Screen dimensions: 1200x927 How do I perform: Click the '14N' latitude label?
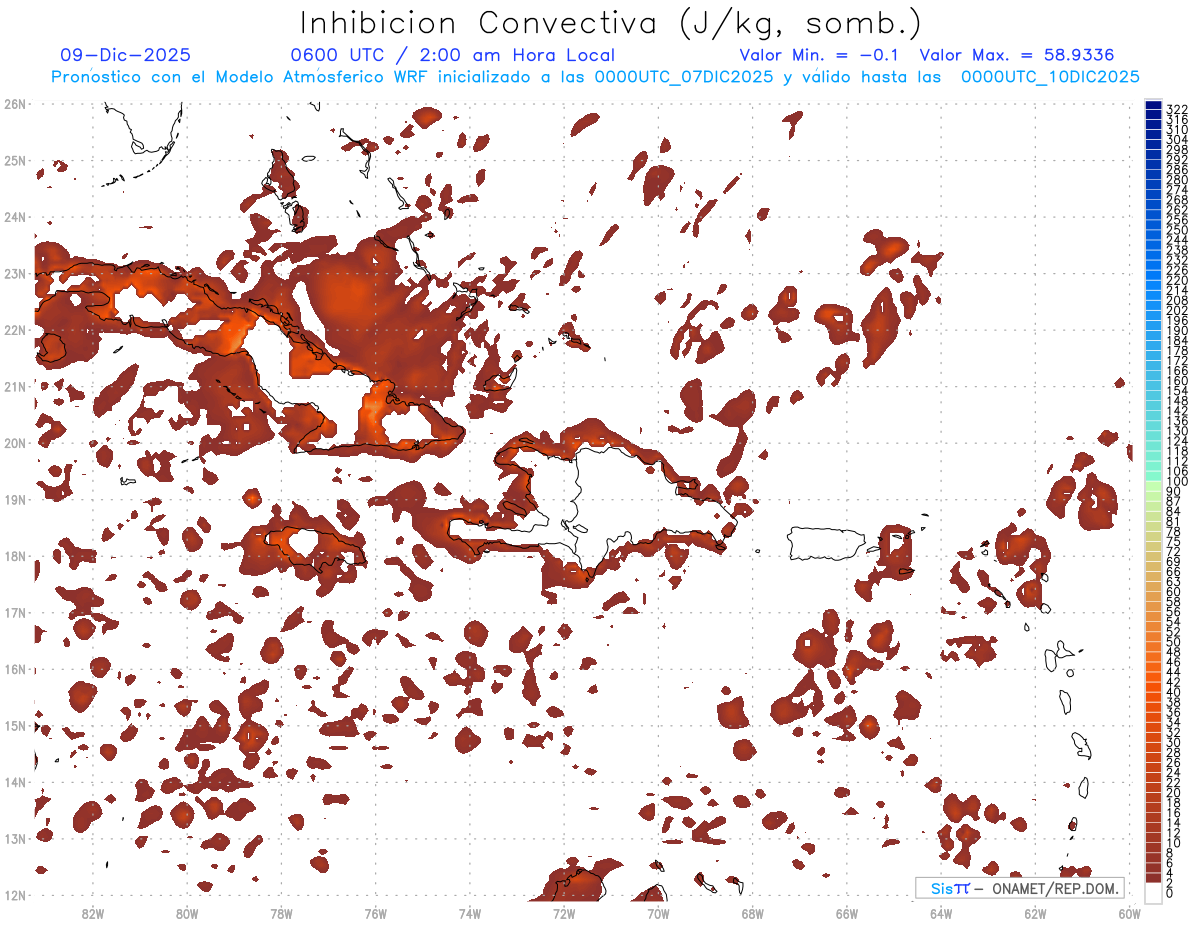click(x=15, y=782)
